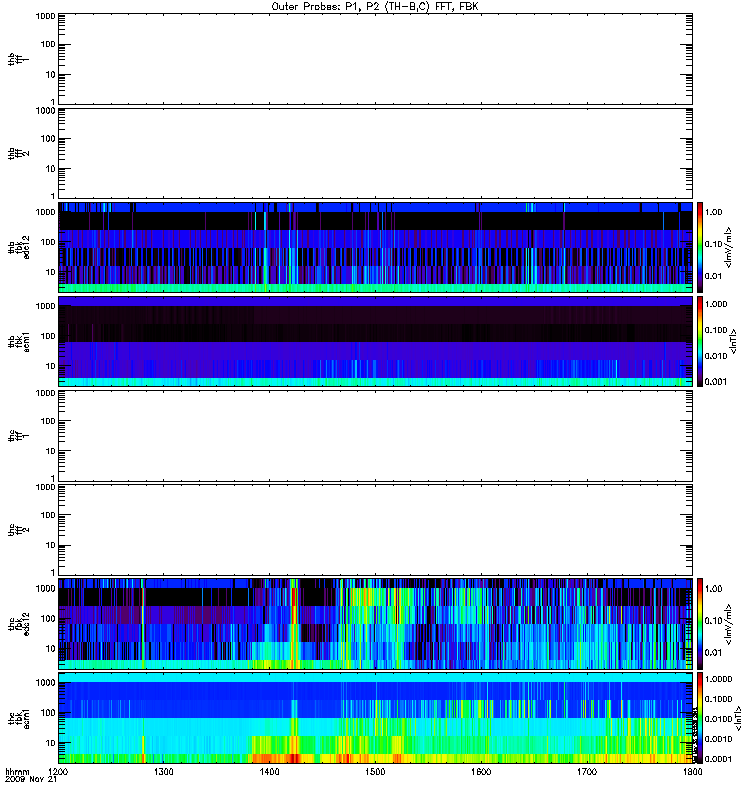Click the '10' y-axis tick of thb fbk edc12
750x800 pixels.
click(50, 272)
